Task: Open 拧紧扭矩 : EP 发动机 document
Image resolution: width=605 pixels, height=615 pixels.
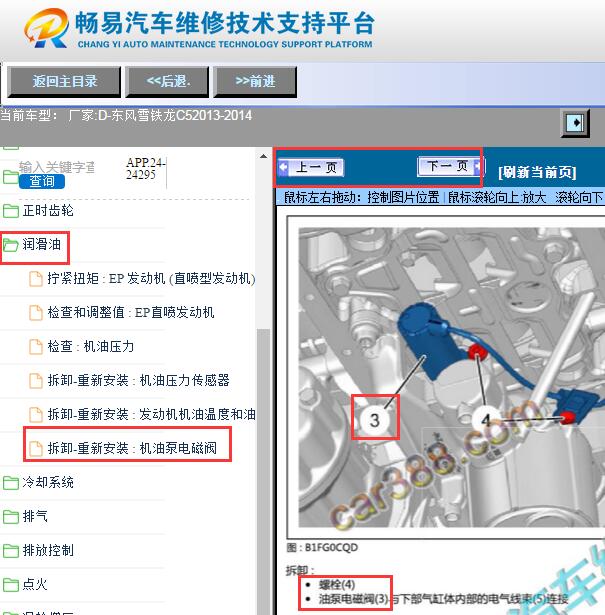Action: [x=151, y=278]
